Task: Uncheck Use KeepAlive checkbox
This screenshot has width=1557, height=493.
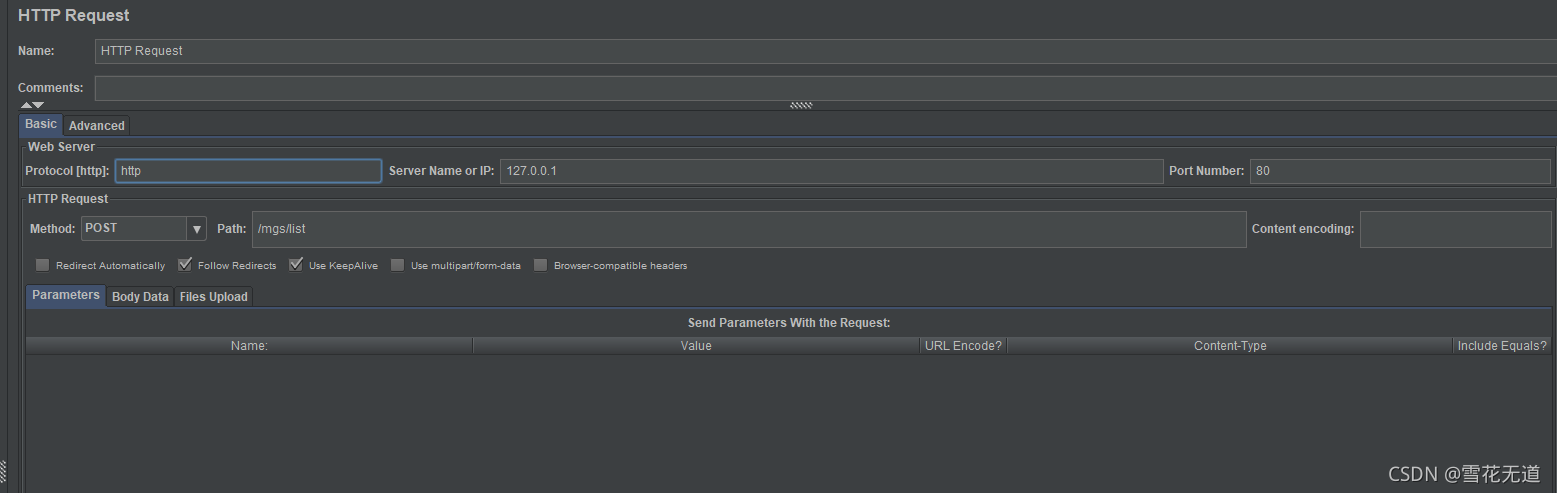Action: pyautogui.click(x=296, y=265)
